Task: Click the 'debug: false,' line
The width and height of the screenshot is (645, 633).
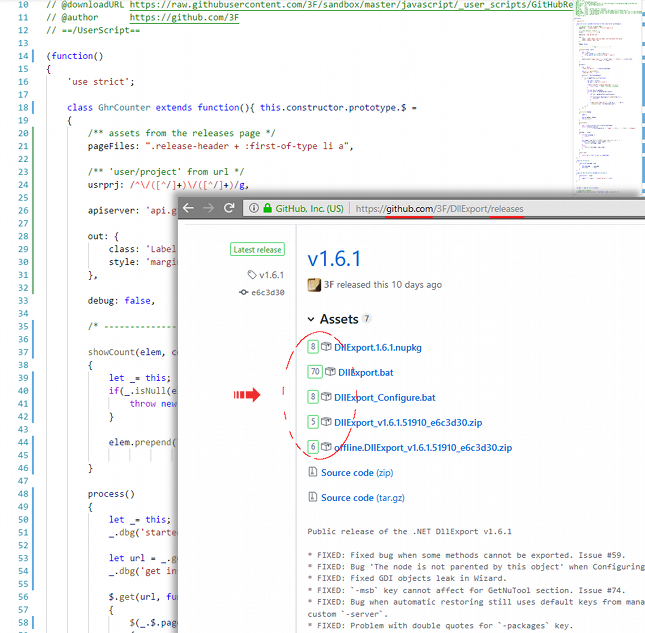Action: pyautogui.click(x=121, y=301)
